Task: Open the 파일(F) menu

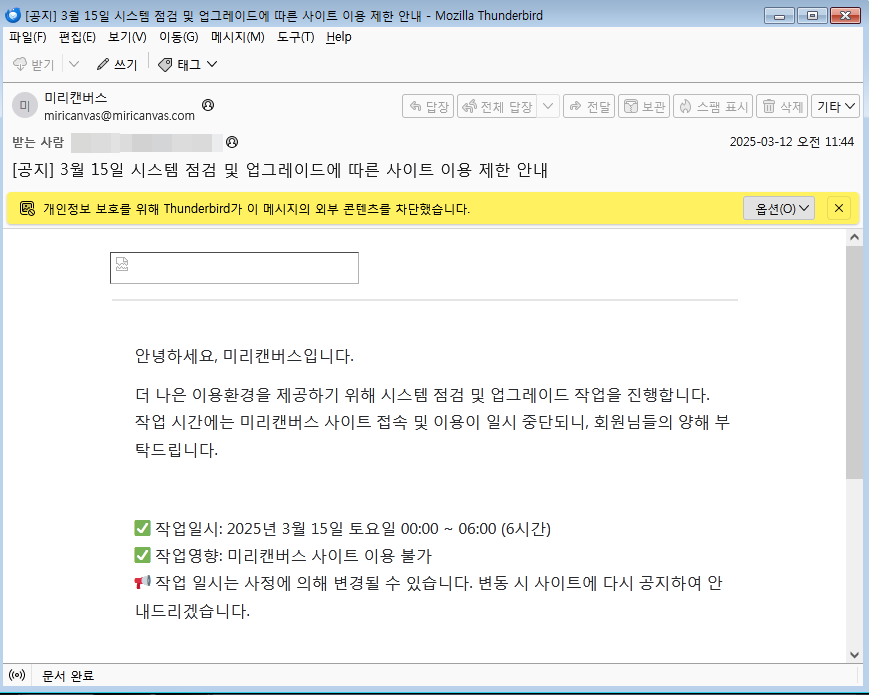Action: pos(28,37)
